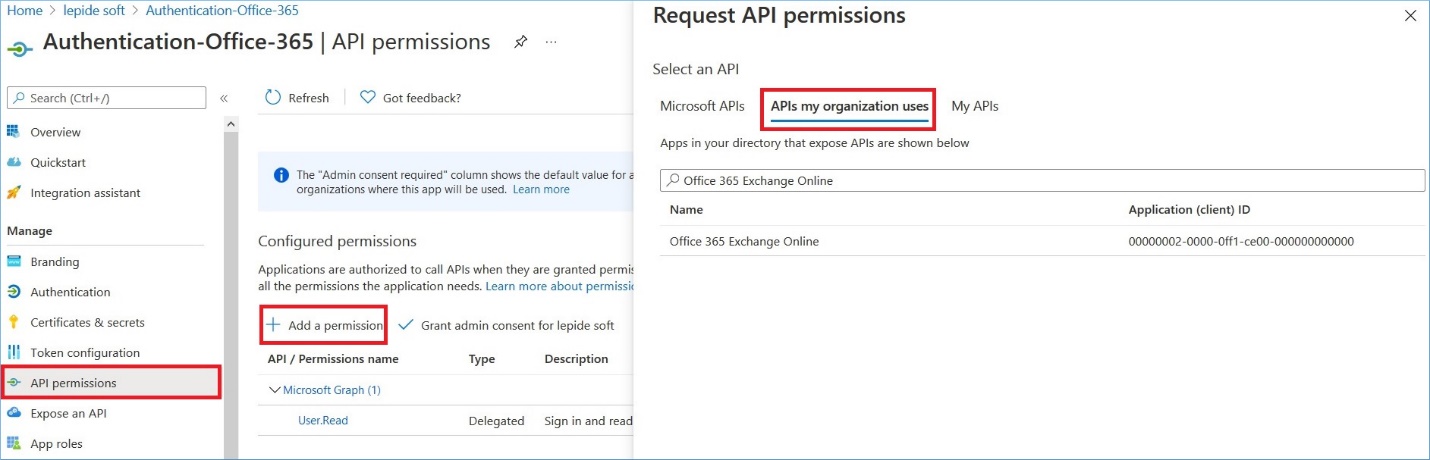This screenshot has width=1430, height=460.
Task: Pin the Authentication-Office-365 blade
Action: (x=520, y=42)
